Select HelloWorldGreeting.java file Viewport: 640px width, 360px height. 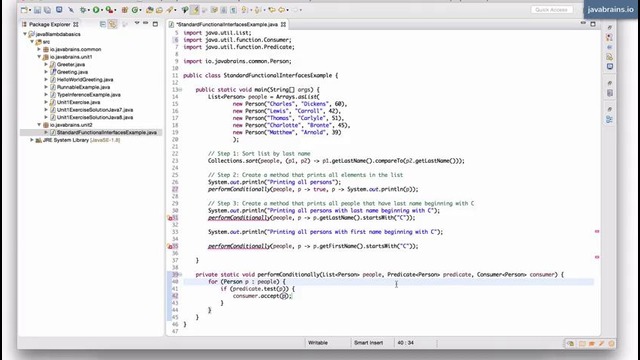[x=85, y=80]
